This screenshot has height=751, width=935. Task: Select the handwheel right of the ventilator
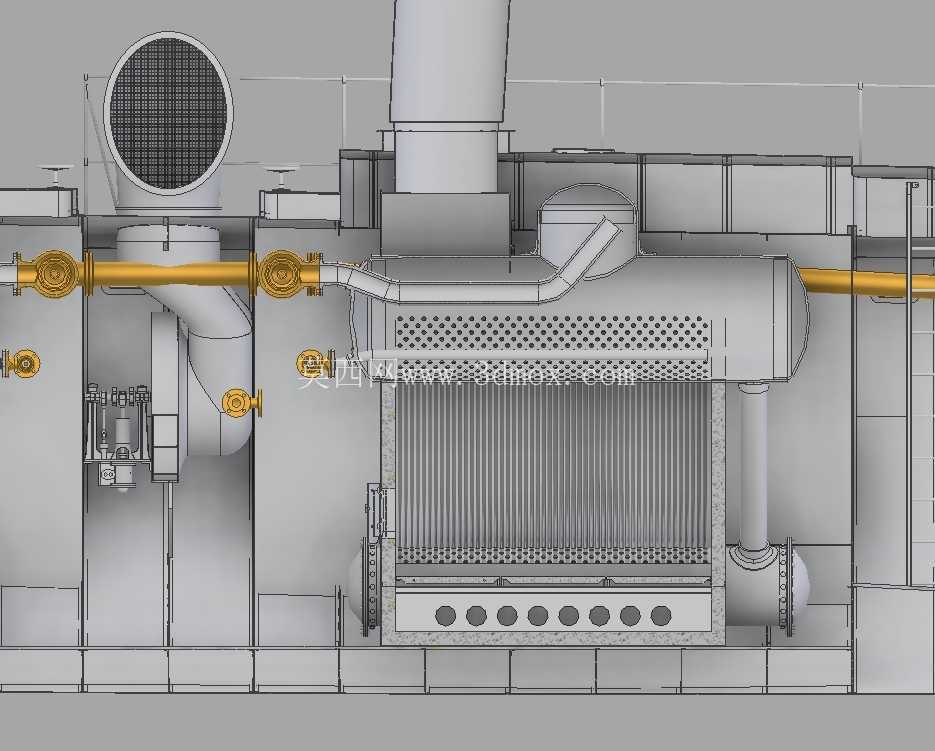281,178
